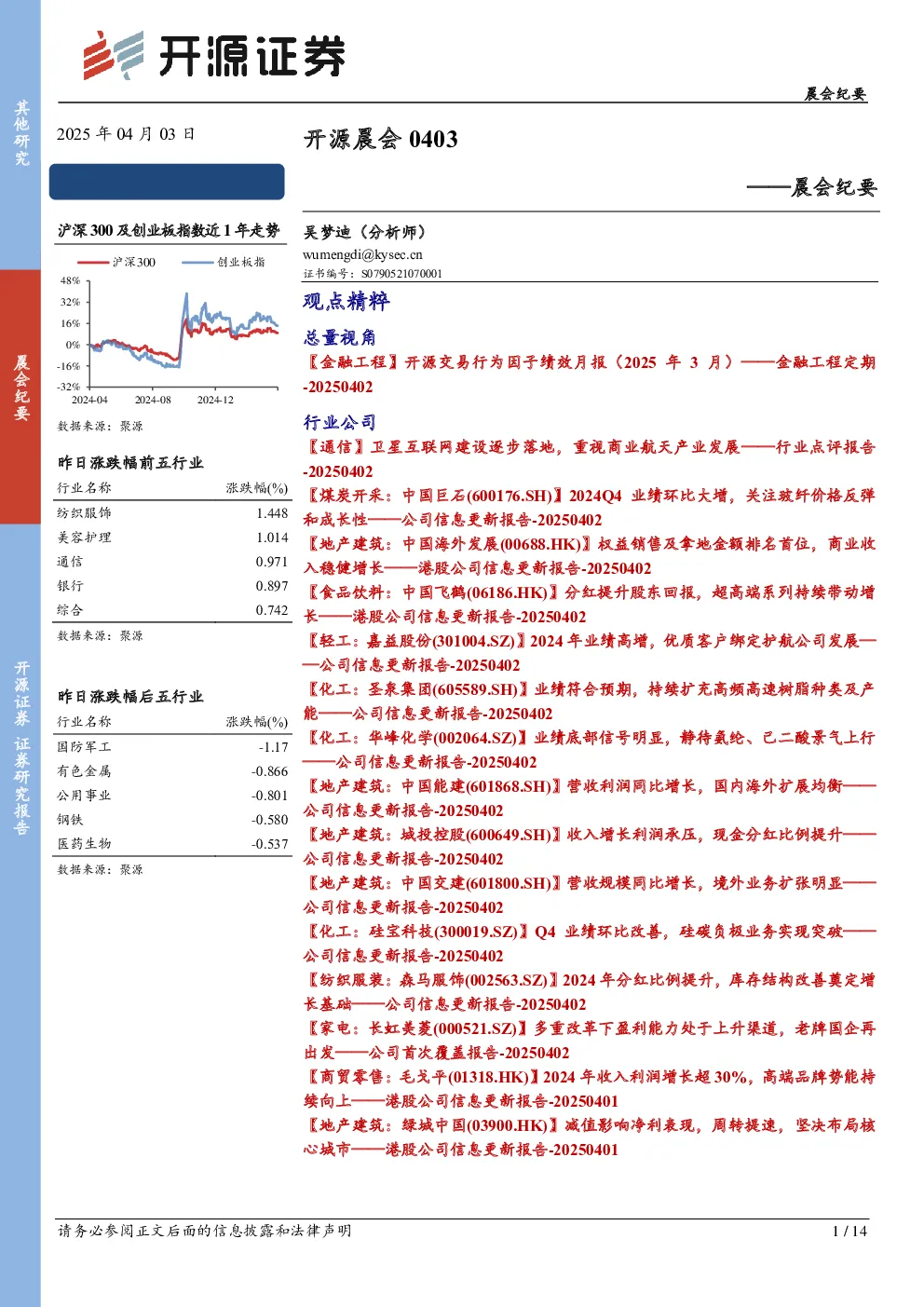Select the 公用事业 -0.801 table row

(172, 796)
